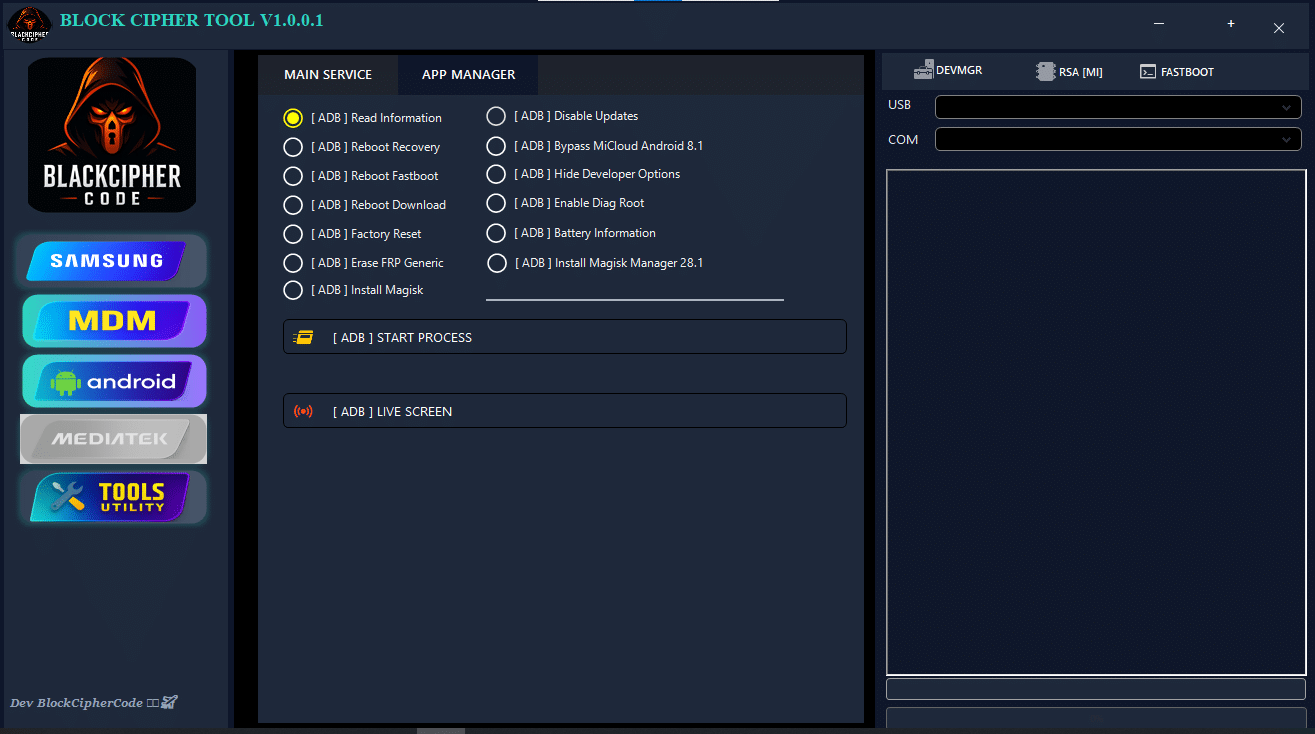1315x734 pixels.
Task: Click the progress bar below the log
Action: 1095,689
